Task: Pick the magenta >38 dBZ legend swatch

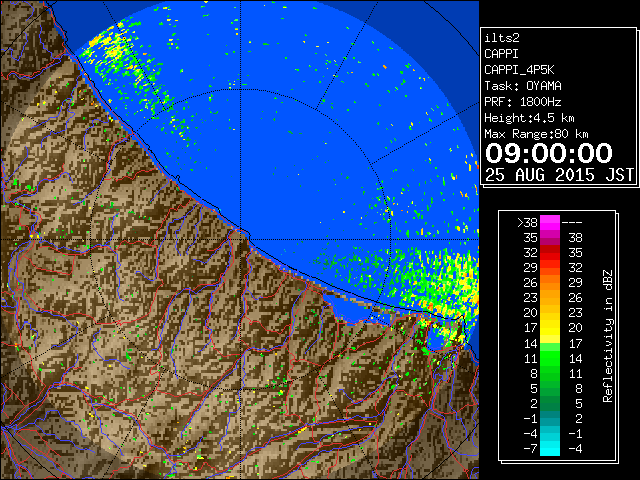Action: tap(550, 222)
